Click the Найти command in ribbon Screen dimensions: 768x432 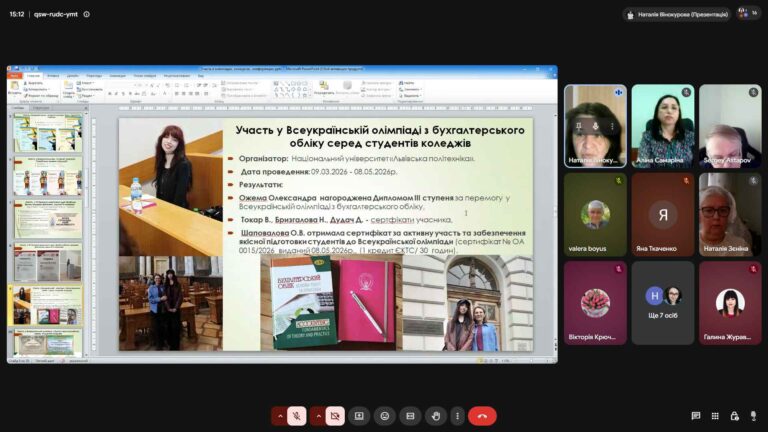point(407,83)
